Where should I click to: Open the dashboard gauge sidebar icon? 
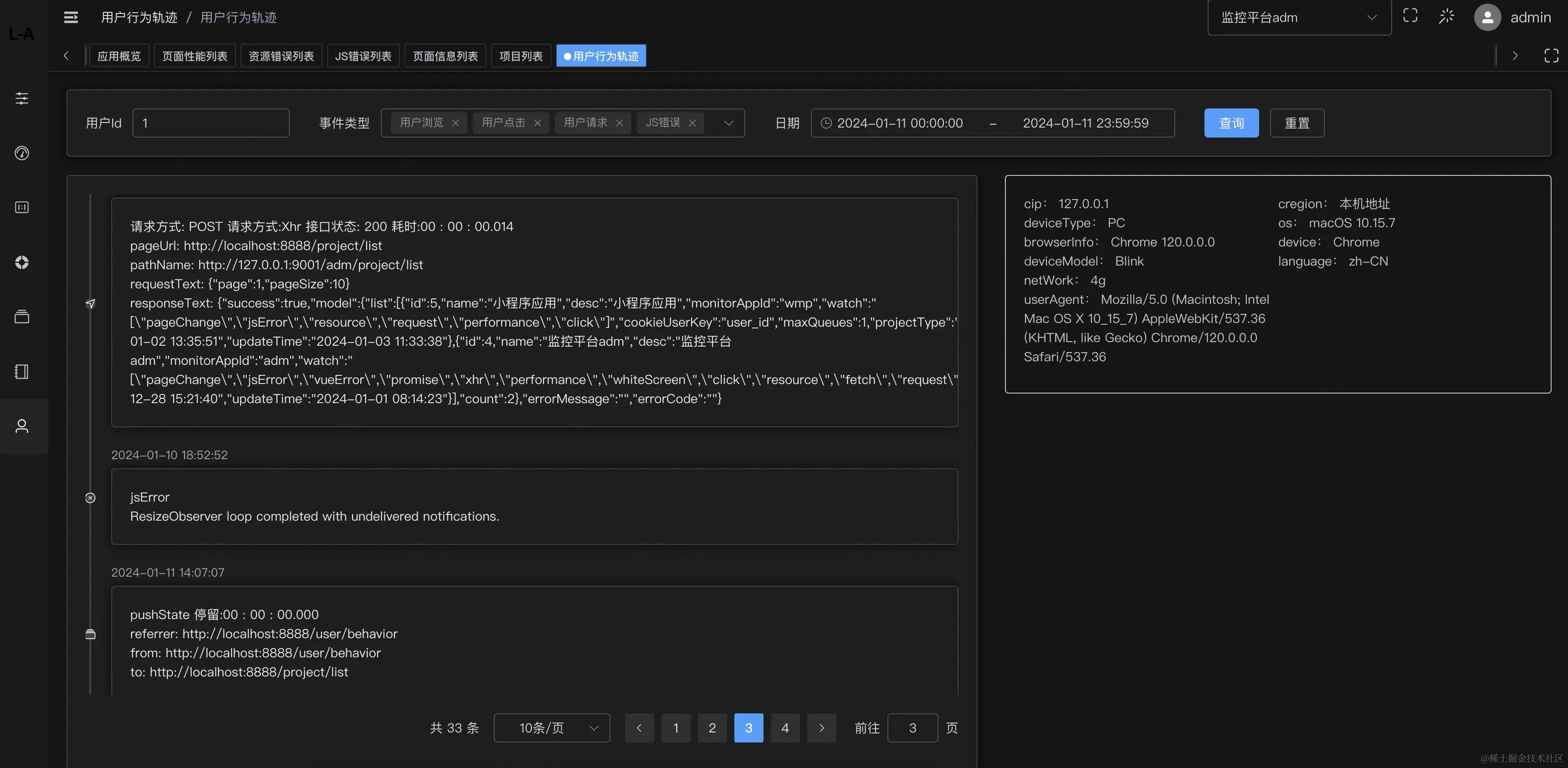click(x=22, y=153)
